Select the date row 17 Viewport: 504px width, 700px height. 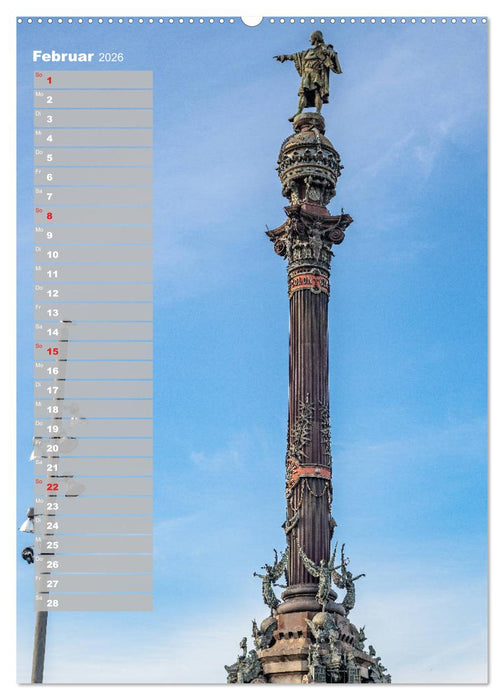[93, 390]
